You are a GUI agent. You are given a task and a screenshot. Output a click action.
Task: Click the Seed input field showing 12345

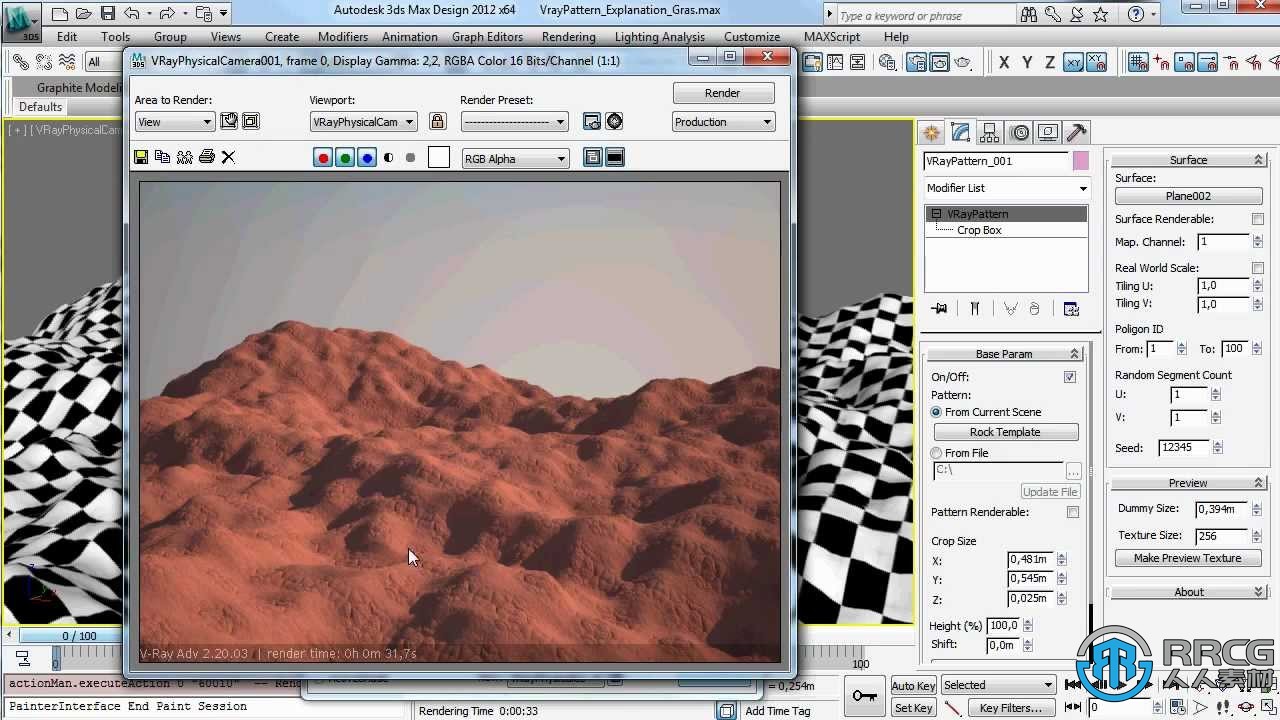coord(1183,448)
